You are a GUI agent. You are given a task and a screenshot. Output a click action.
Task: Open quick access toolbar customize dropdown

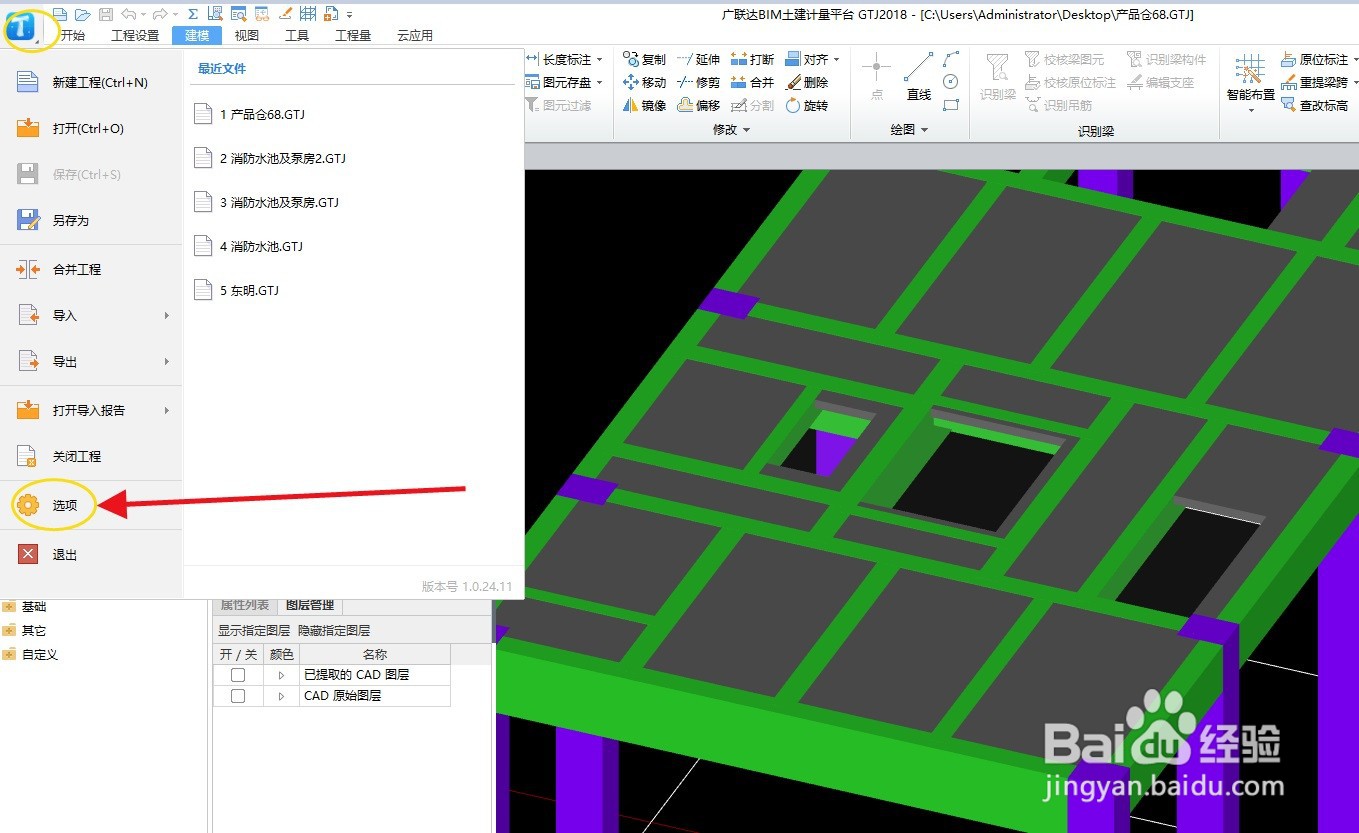[x=350, y=15]
